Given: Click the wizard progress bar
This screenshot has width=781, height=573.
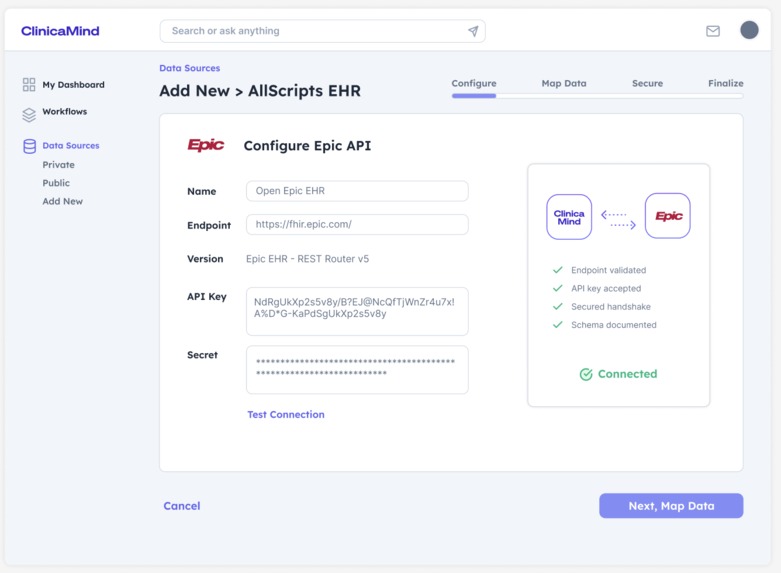Looking at the screenshot, I should (597, 96).
